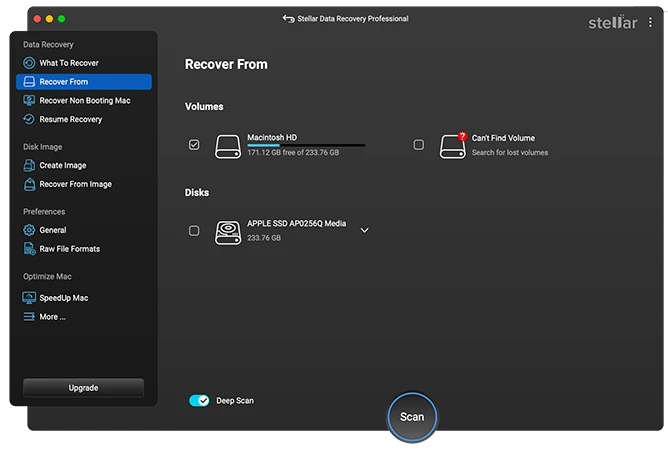Select Create Image under Disk Image
668x456 pixels.
84,165
